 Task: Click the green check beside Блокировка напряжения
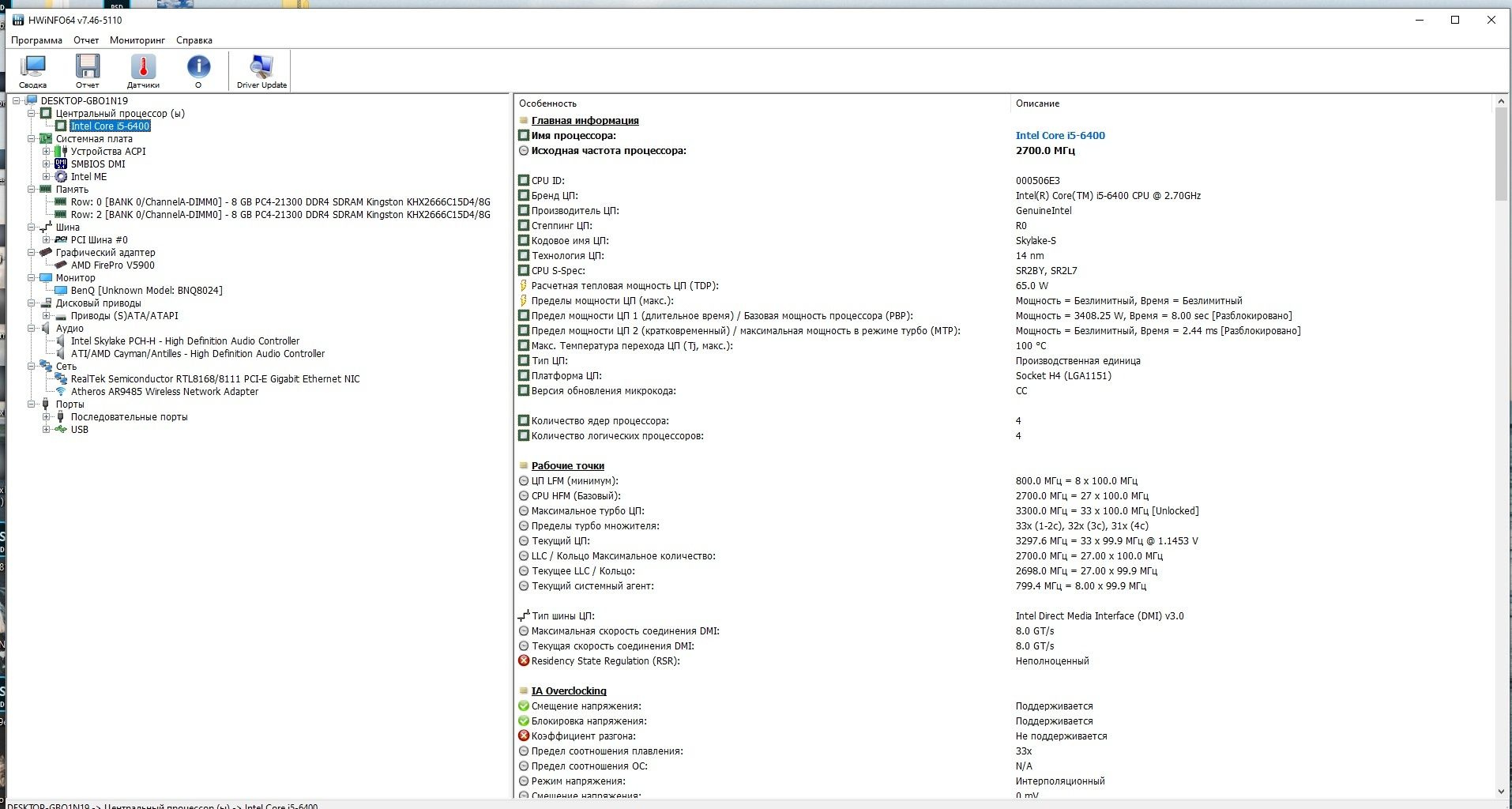point(523,721)
